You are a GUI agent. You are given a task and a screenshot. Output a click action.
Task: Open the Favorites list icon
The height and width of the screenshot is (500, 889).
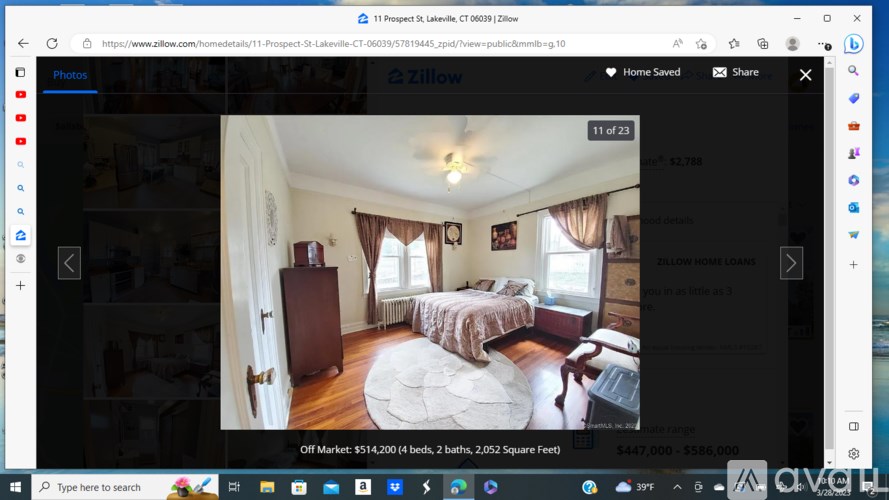734,44
